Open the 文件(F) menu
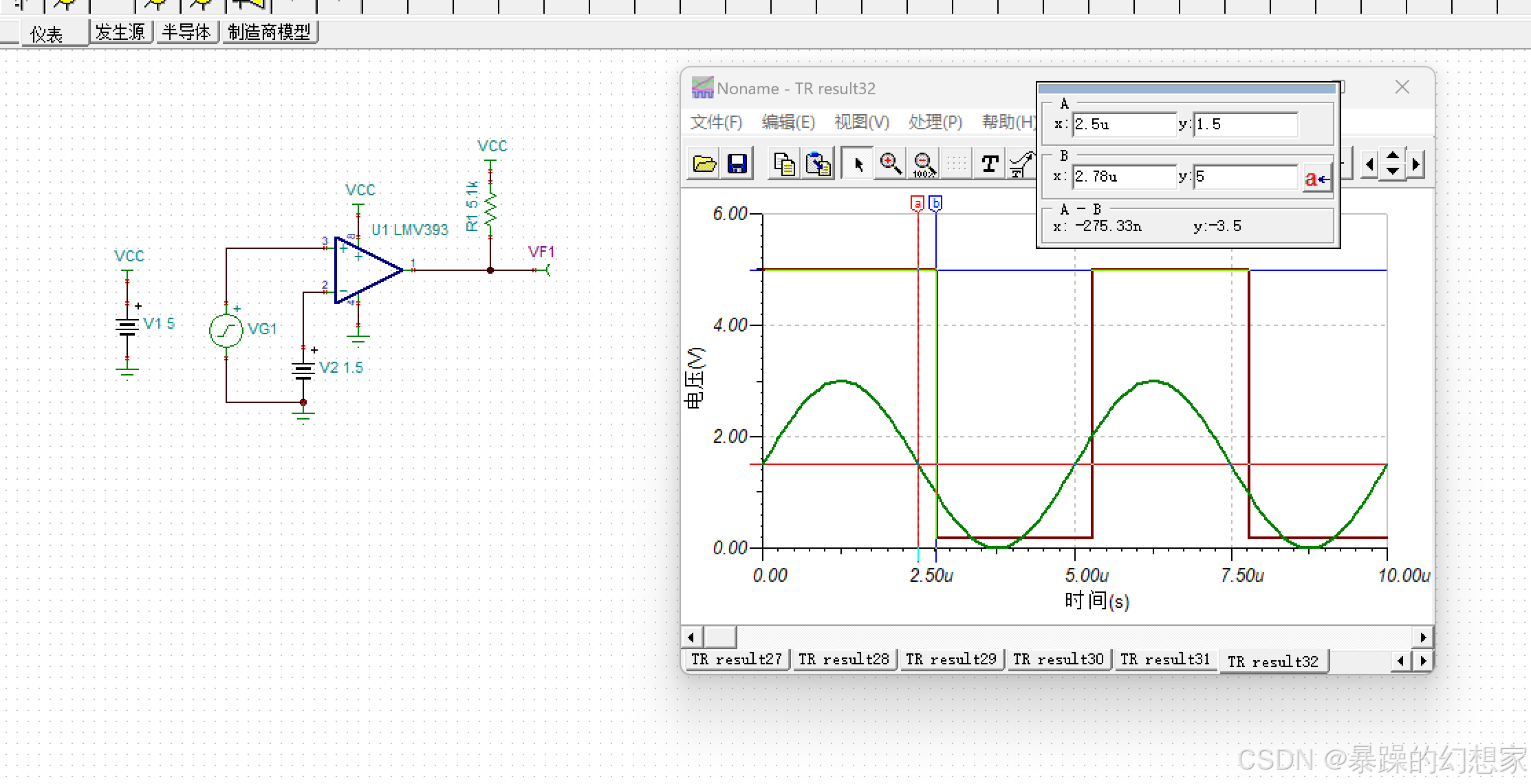The width and height of the screenshot is (1531, 784). (716, 122)
